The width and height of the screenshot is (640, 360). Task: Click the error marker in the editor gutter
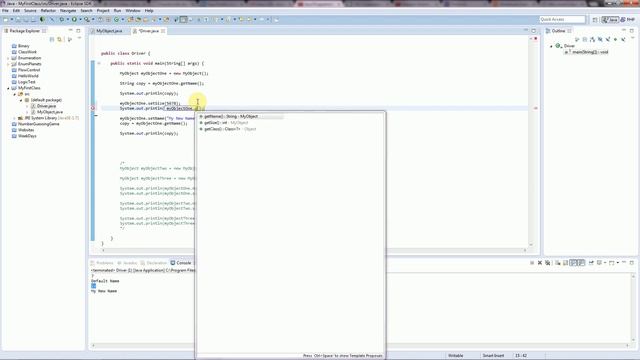(x=93, y=108)
